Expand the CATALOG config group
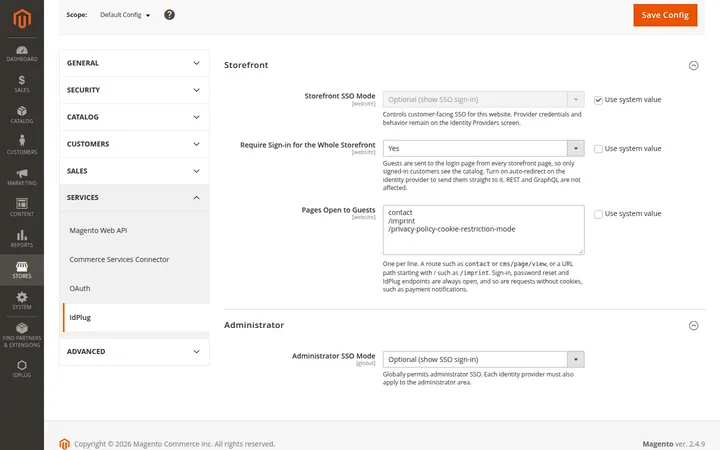This screenshot has height=450, width=720. click(134, 117)
